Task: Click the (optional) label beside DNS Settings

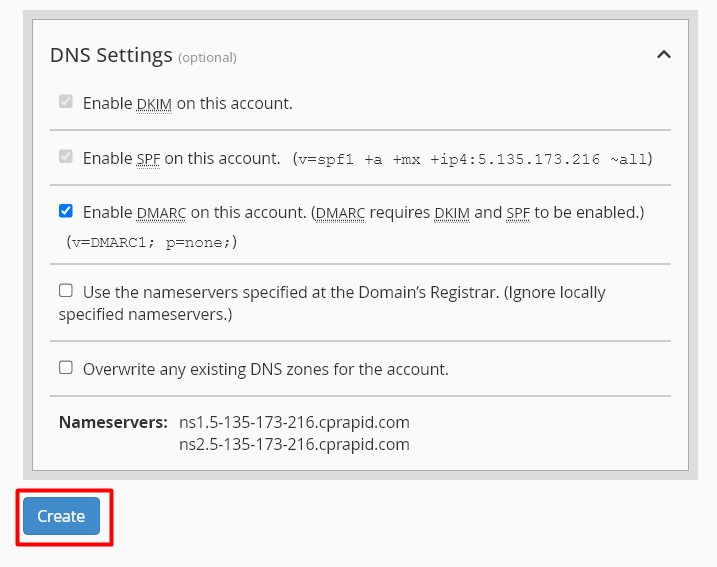Action: click(207, 58)
